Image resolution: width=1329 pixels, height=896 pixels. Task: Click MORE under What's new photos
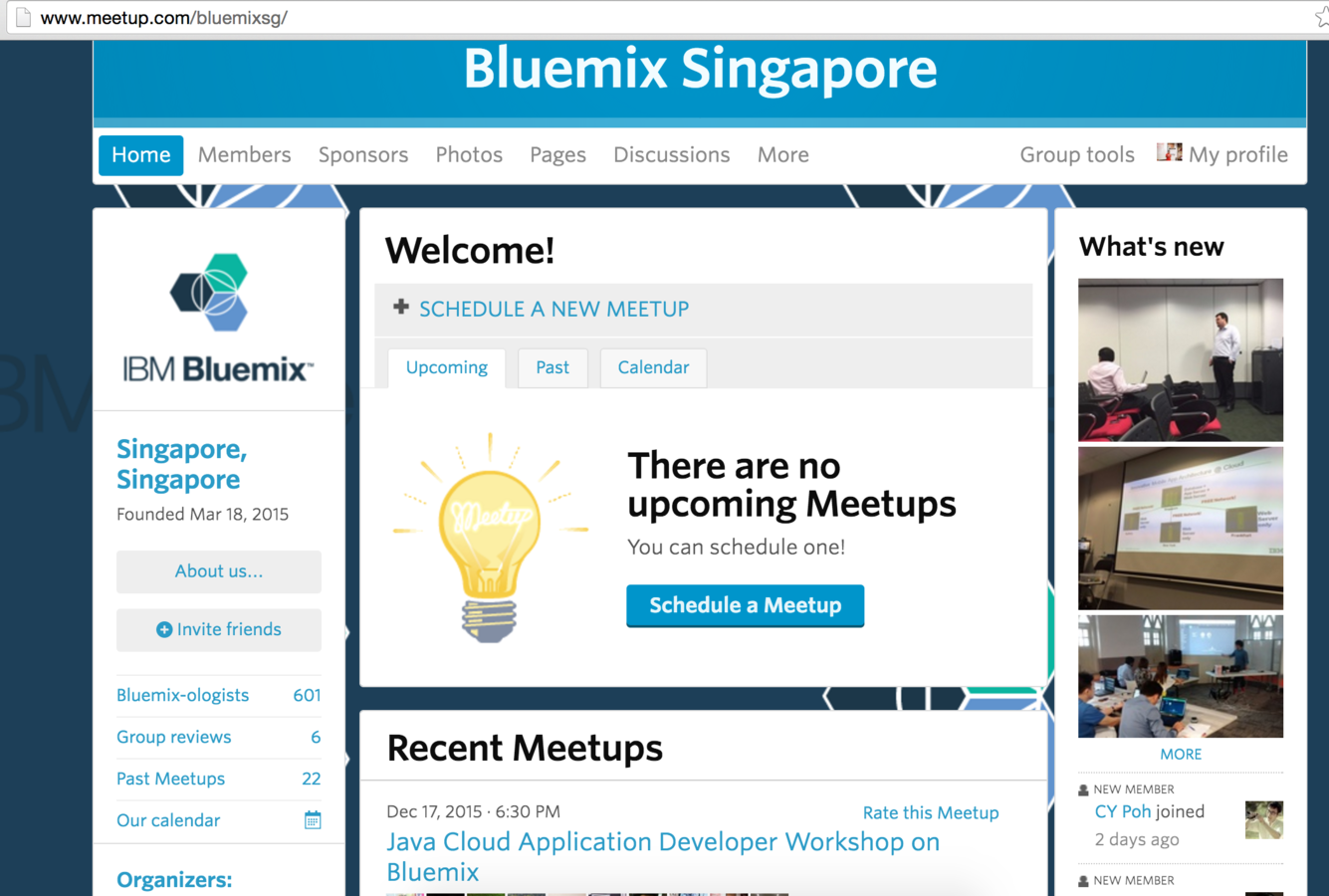pyautogui.click(x=1181, y=754)
